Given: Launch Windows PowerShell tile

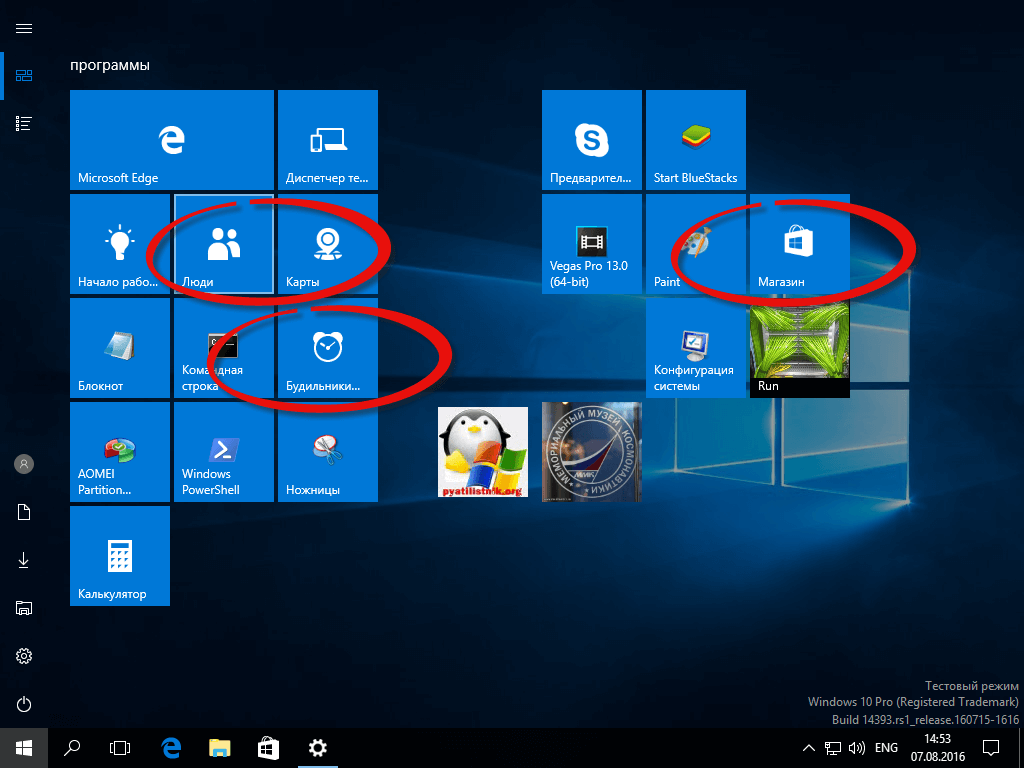Looking at the screenshot, I should (x=224, y=452).
